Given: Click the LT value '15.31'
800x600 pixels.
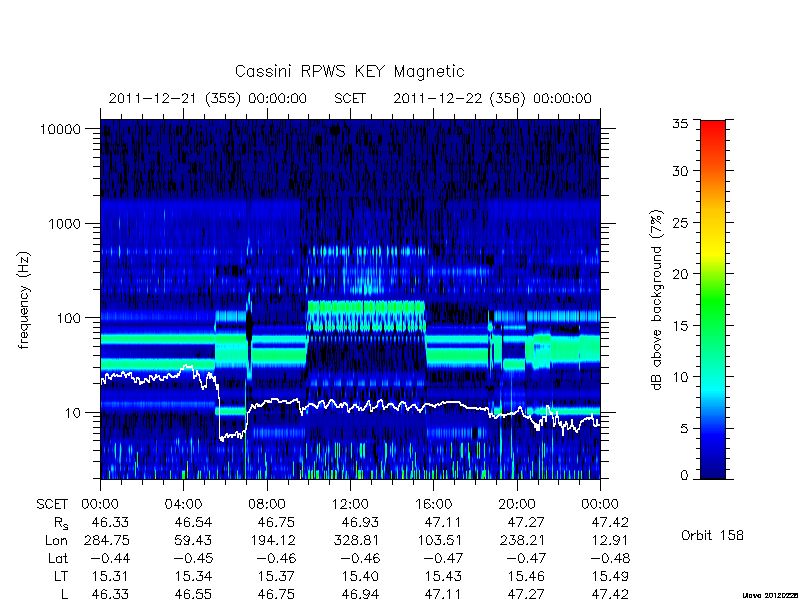Looking at the screenshot, I should point(110,577).
